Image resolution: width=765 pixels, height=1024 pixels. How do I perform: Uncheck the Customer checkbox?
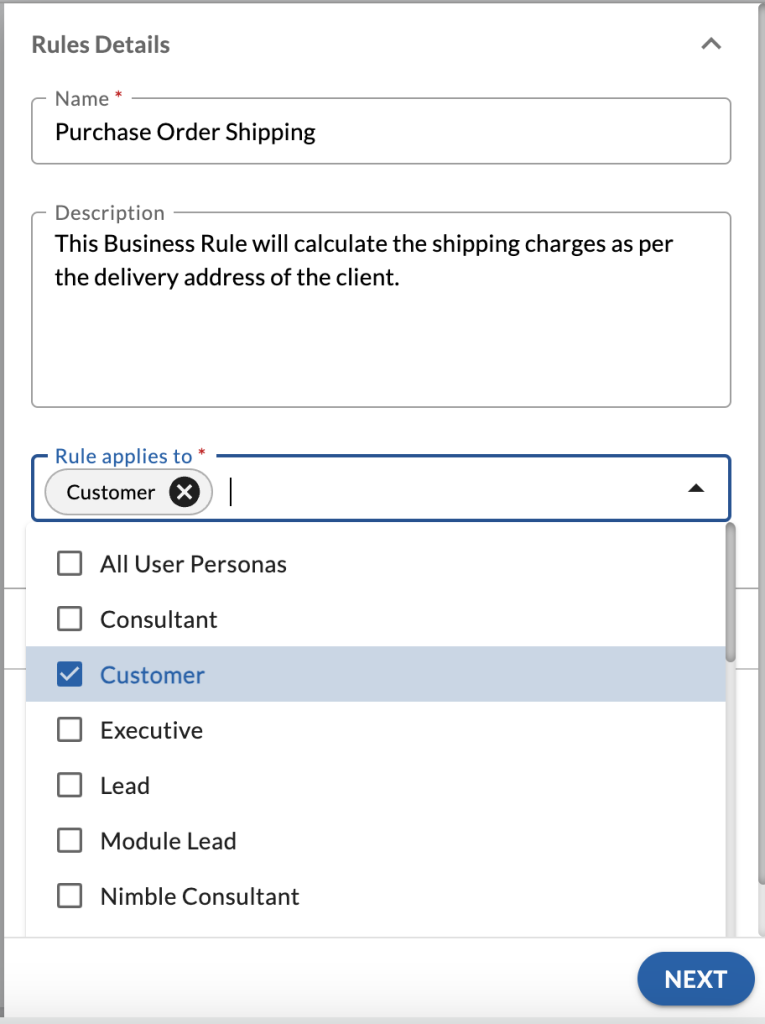coord(69,675)
